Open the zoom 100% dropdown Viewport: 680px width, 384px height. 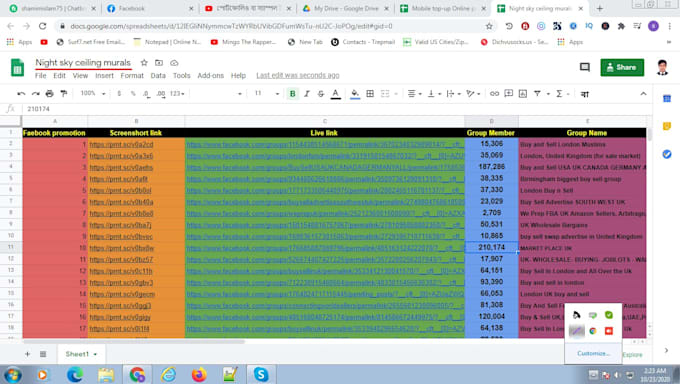click(x=93, y=94)
